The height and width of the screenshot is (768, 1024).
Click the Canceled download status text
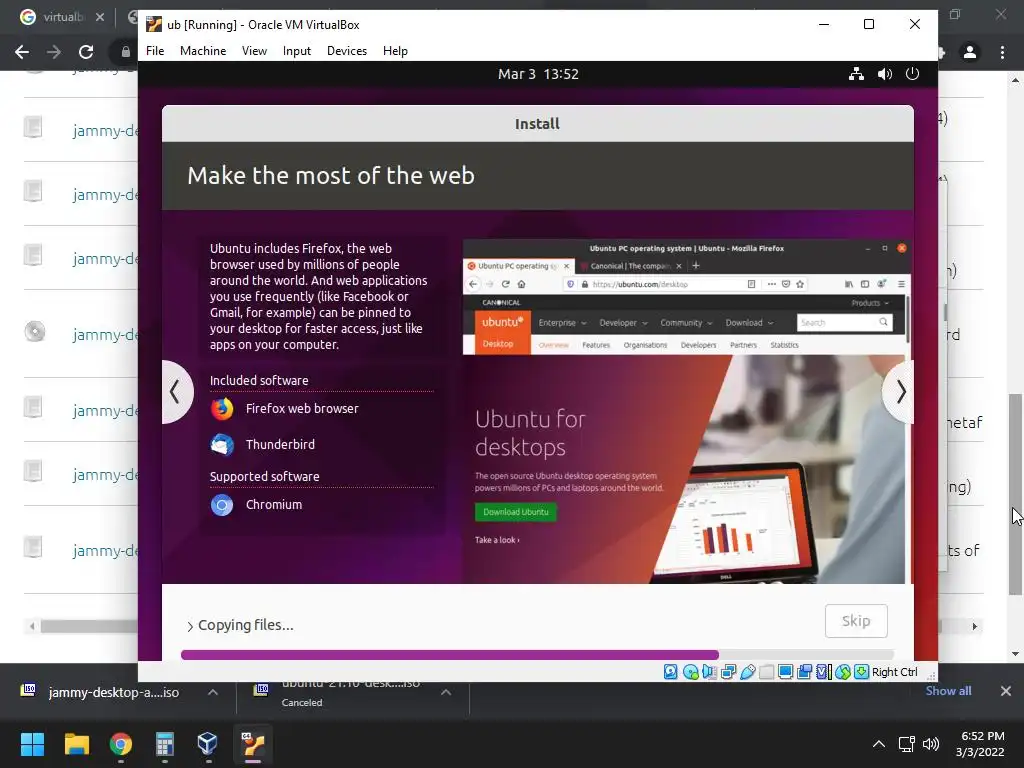tap(302, 703)
